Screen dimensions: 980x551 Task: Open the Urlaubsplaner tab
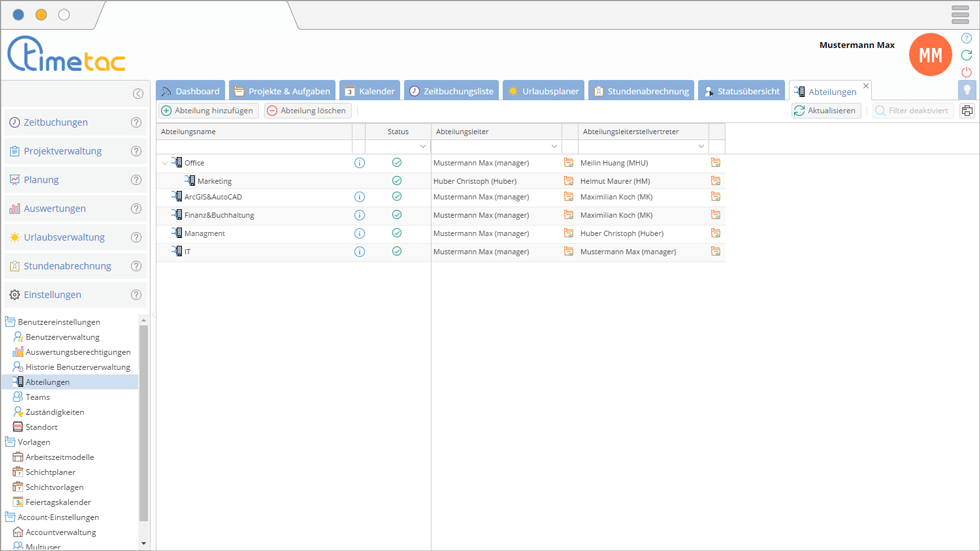(542, 91)
